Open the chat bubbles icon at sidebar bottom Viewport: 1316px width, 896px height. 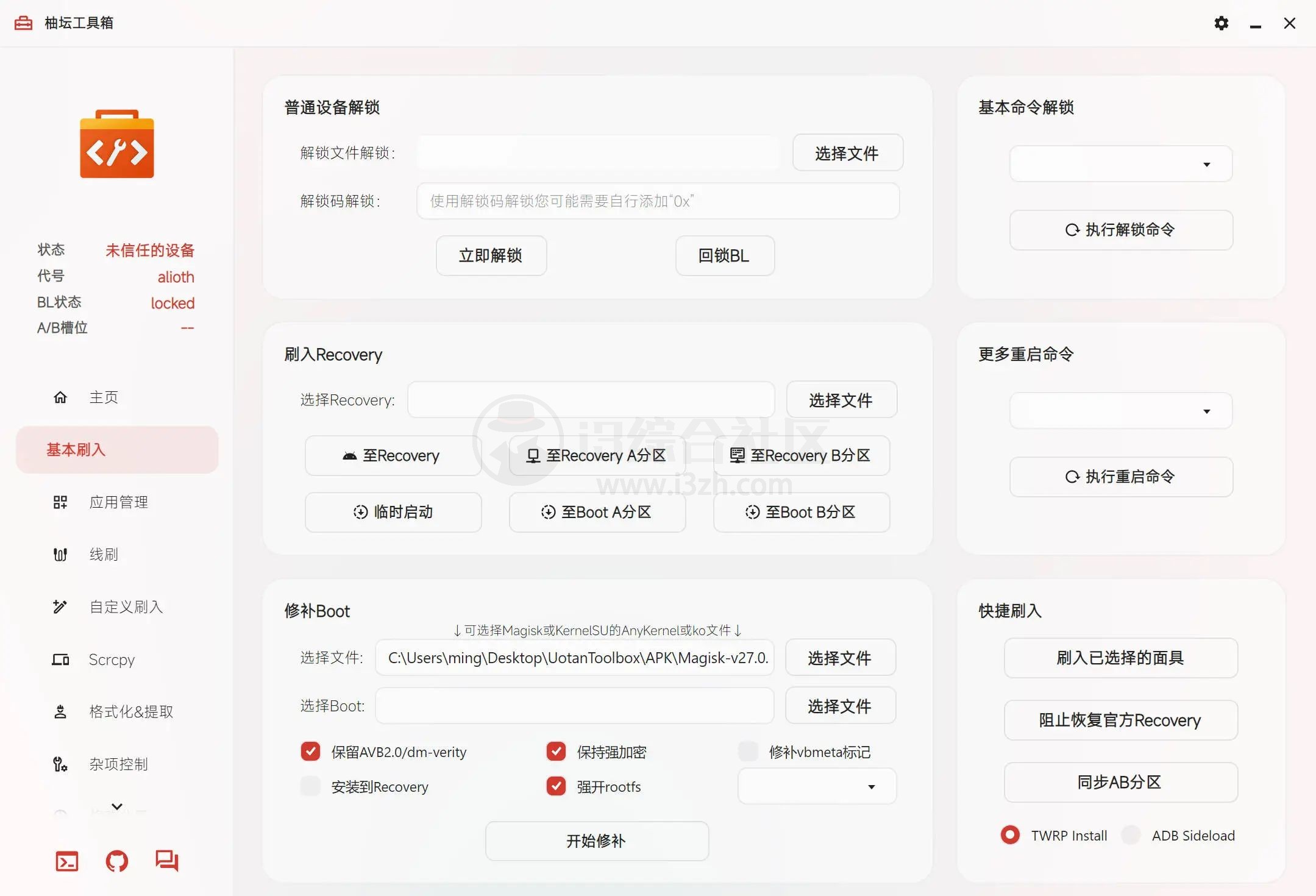167,861
